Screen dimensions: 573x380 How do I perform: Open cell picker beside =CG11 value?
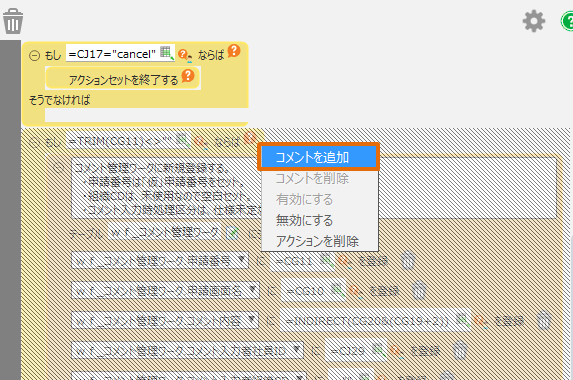pos(326,260)
